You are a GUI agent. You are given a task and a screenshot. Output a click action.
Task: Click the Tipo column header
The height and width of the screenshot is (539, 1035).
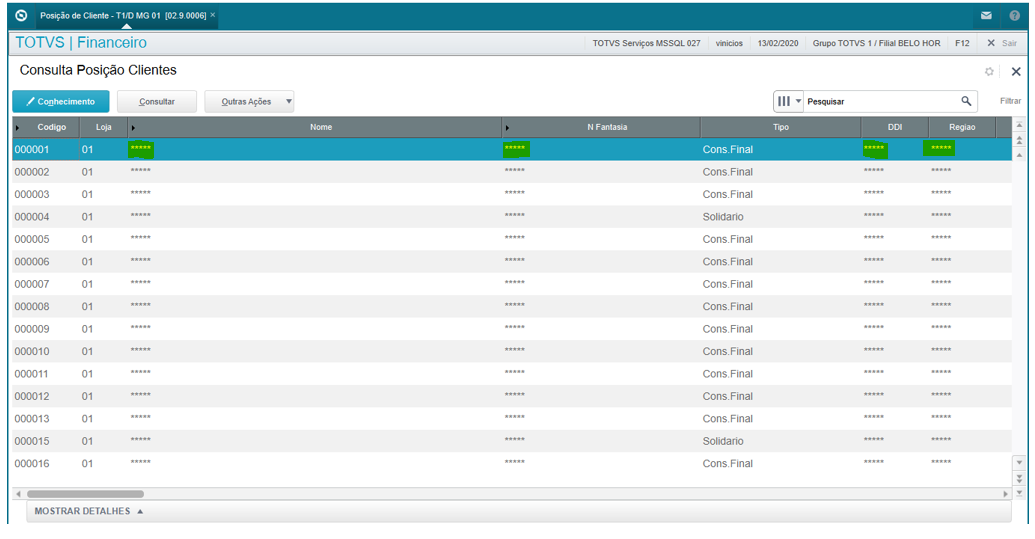(781, 127)
